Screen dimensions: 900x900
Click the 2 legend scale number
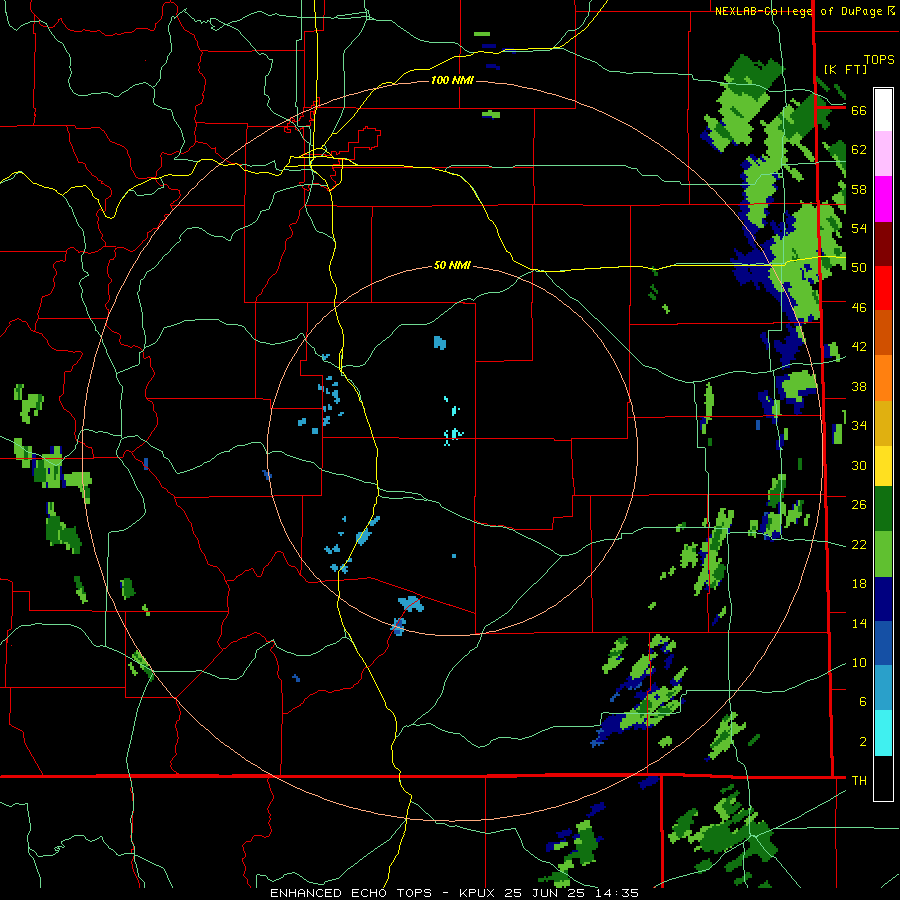[862, 741]
